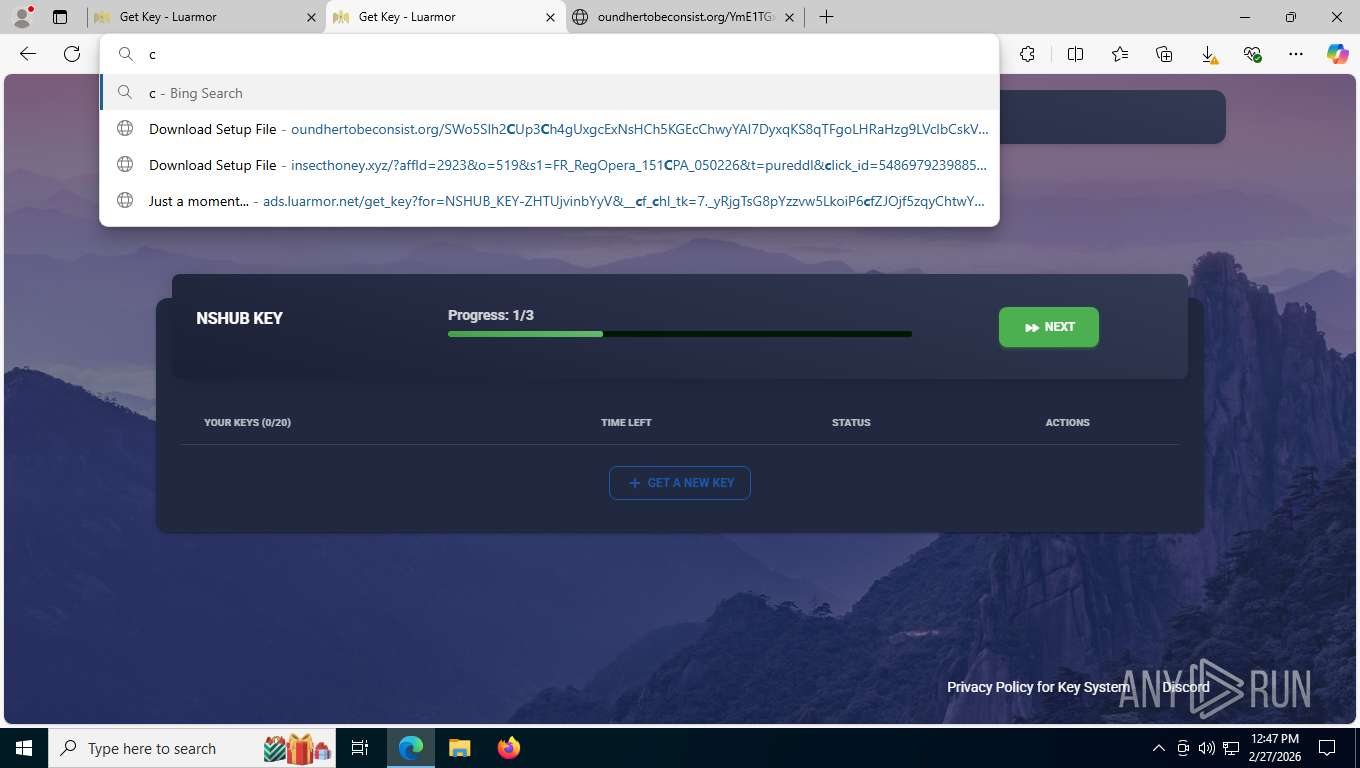Close the first Get Key - Luarmor tab
This screenshot has width=1360, height=768.
click(311, 17)
